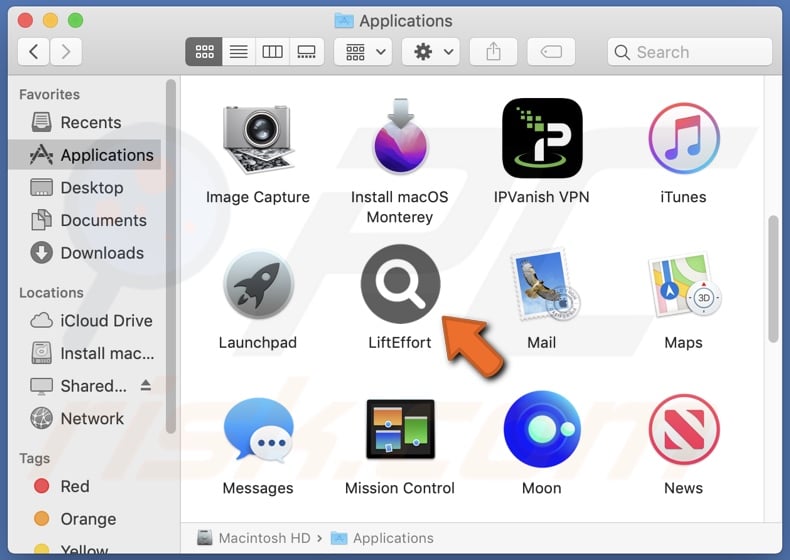The width and height of the screenshot is (790, 560).
Task: Open the group-by arrangement dropdown
Action: pyautogui.click(x=365, y=51)
